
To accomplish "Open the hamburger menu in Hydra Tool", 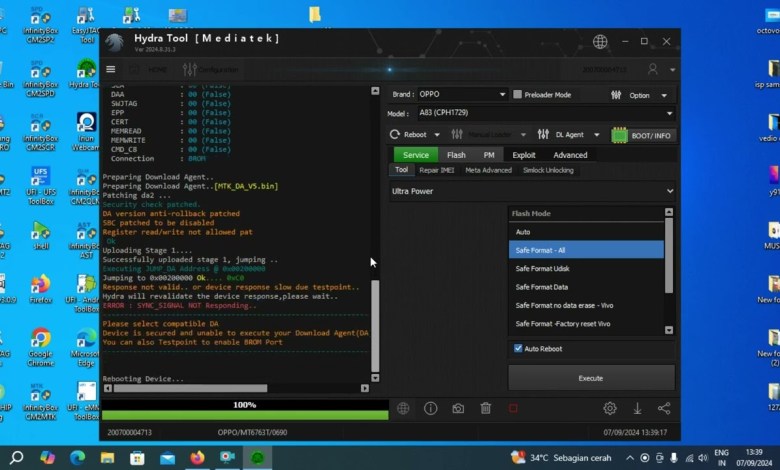I will [111, 69].
